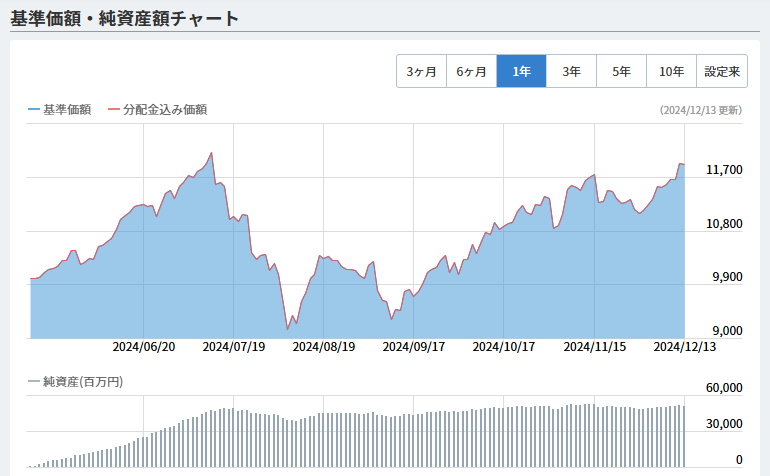This screenshot has width=770, height=476.
Task: Switch chart to 3年 period
Action: pos(572,71)
